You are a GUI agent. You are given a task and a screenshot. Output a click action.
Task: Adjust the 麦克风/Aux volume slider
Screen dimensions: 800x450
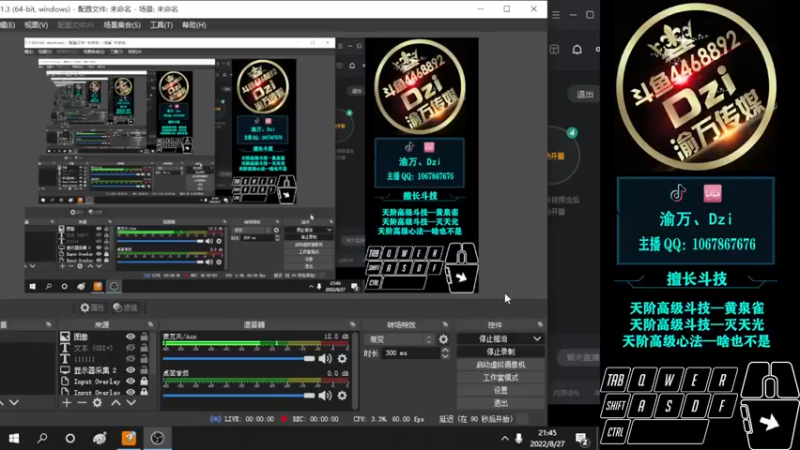pyautogui.click(x=239, y=359)
